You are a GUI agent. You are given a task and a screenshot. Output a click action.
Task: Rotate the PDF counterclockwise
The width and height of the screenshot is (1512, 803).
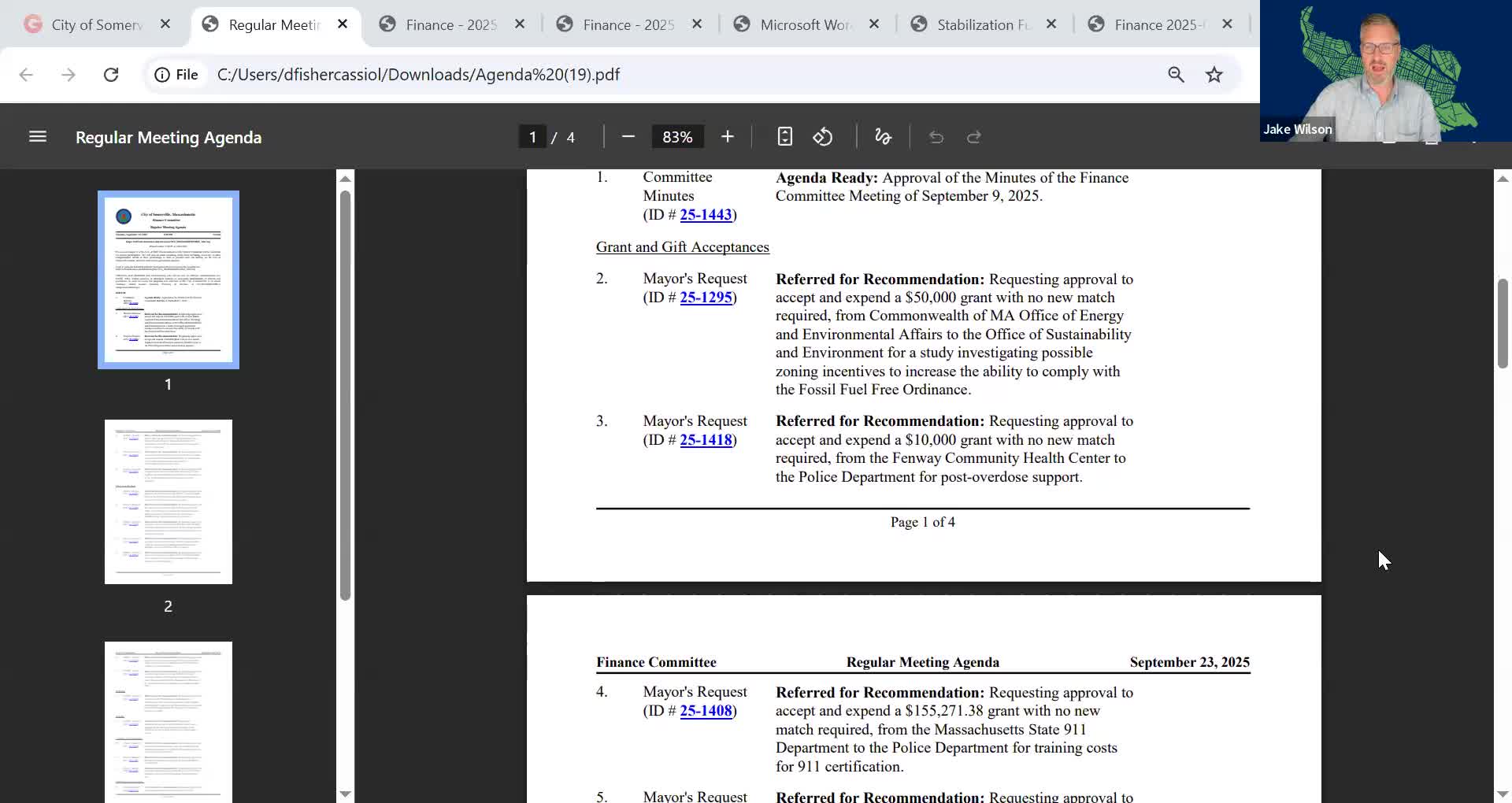(x=823, y=137)
